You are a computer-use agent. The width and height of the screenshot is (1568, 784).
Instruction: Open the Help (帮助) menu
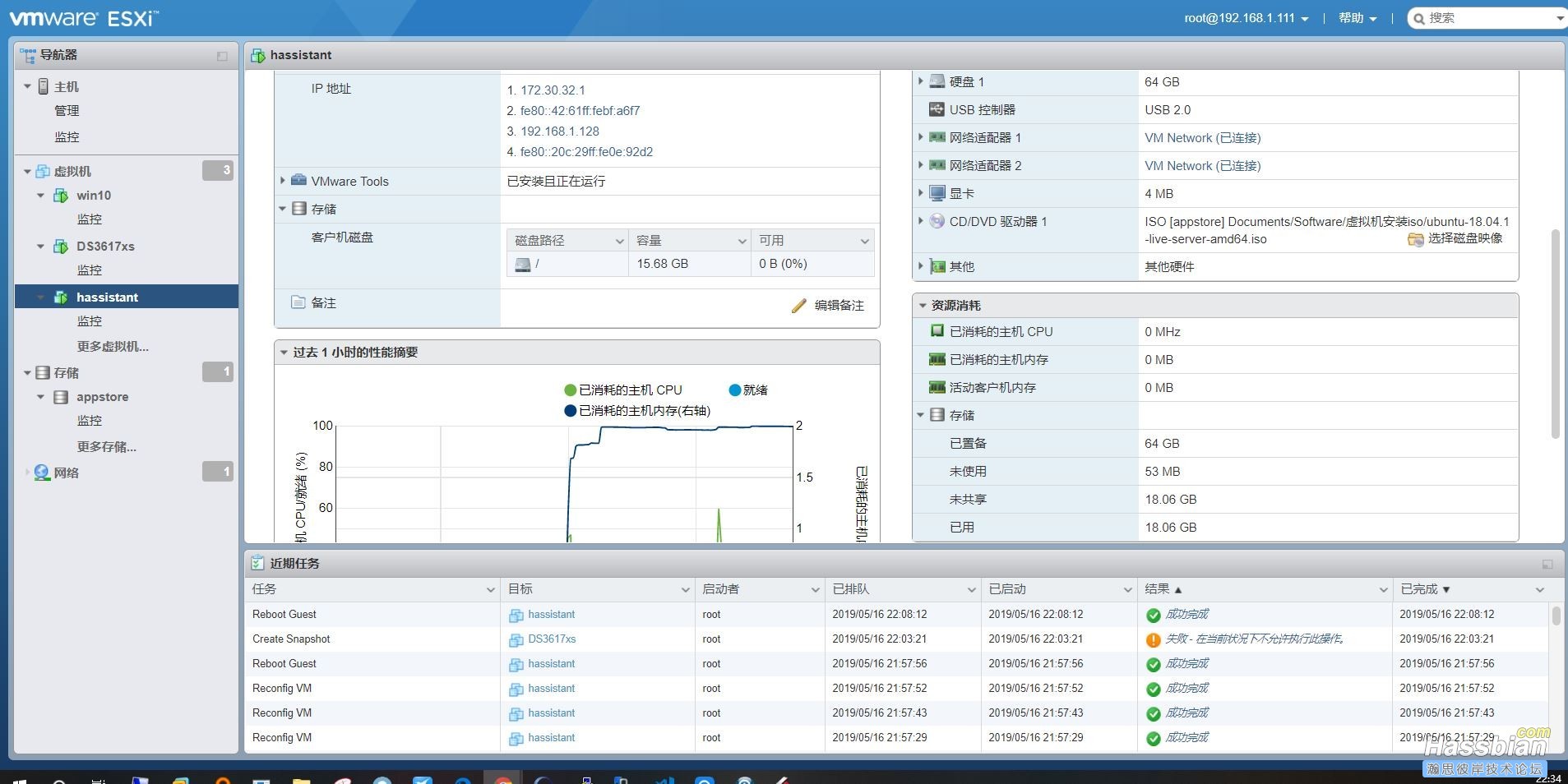(1358, 18)
